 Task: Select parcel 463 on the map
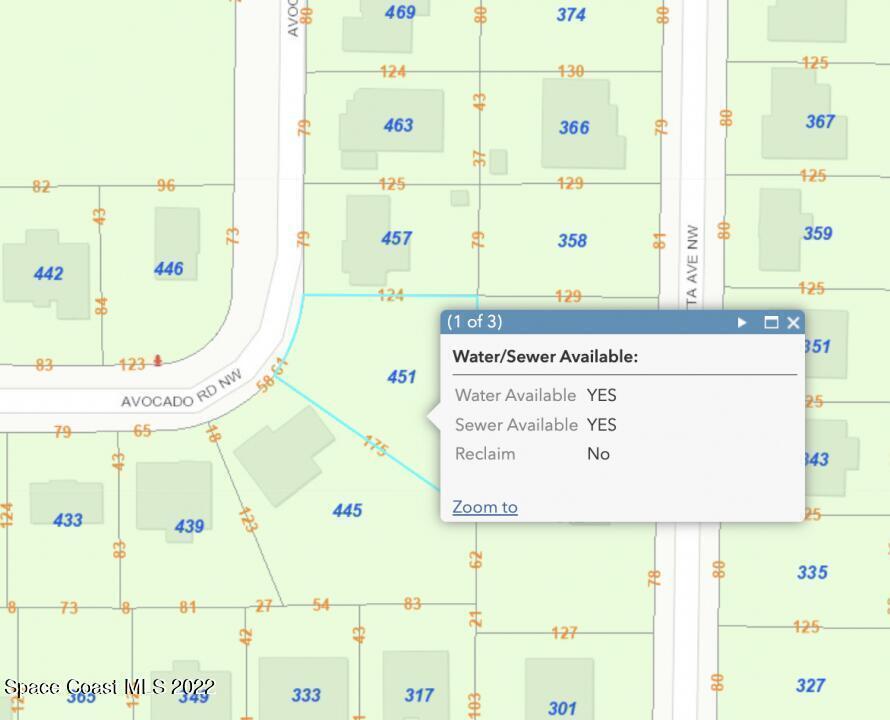pos(398,125)
